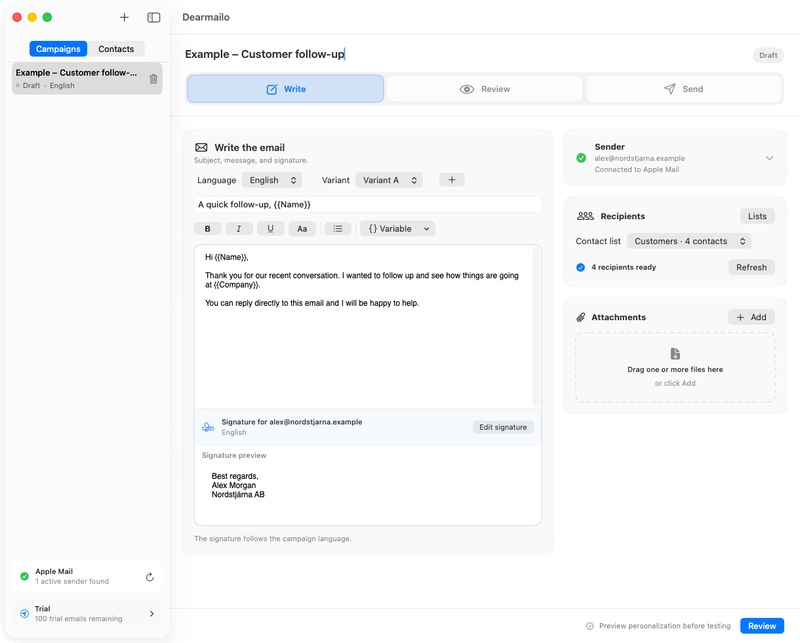The width and height of the screenshot is (800, 643).
Task: Click the green sender connected checkmark
Action: pos(581,158)
